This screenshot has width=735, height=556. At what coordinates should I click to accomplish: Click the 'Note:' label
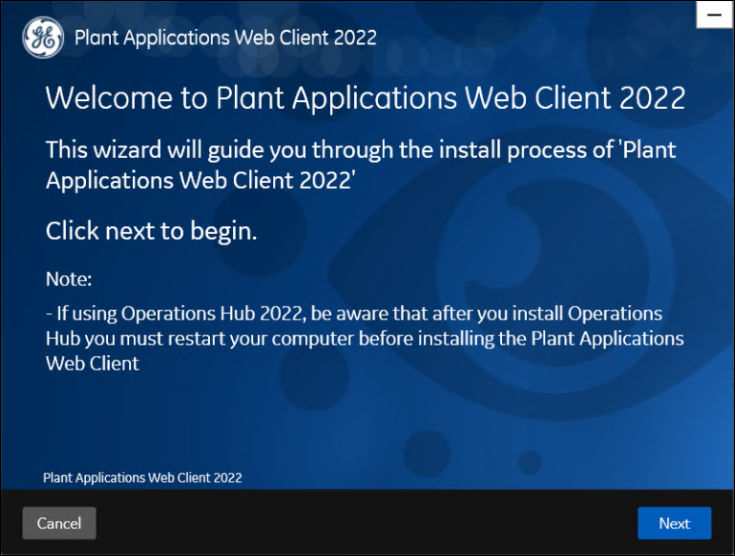click(x=69, y=279)
